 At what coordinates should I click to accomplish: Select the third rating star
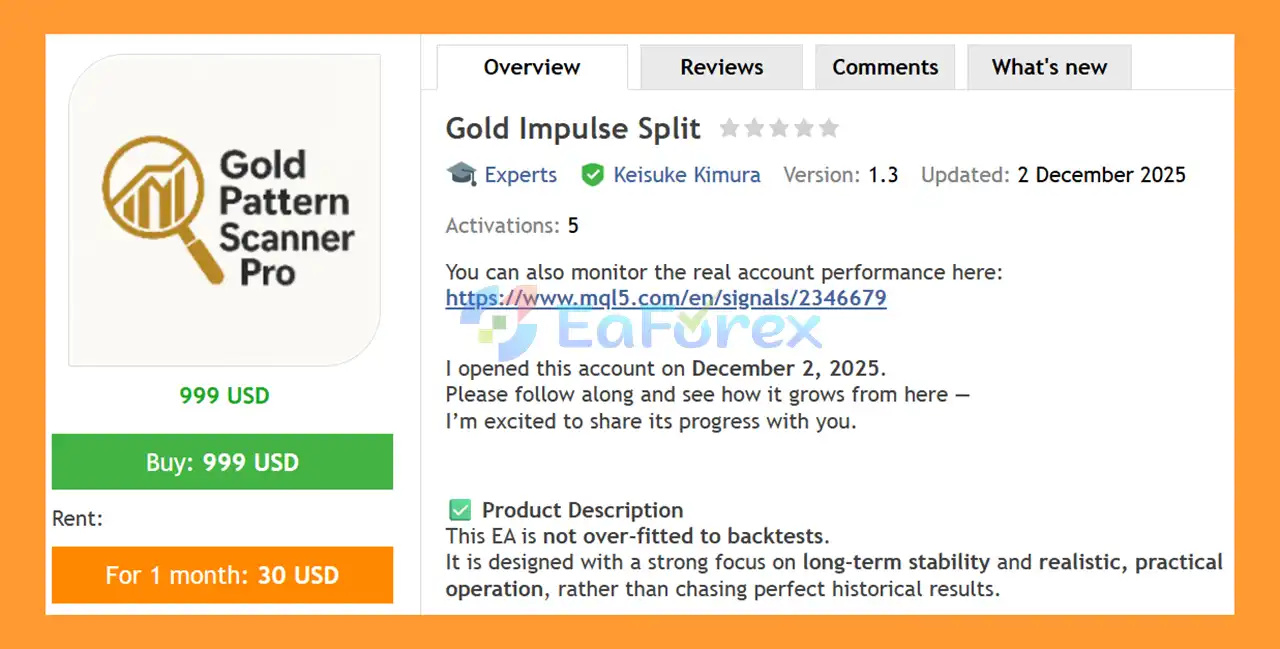pyautogui.click(x=779, y=128)
